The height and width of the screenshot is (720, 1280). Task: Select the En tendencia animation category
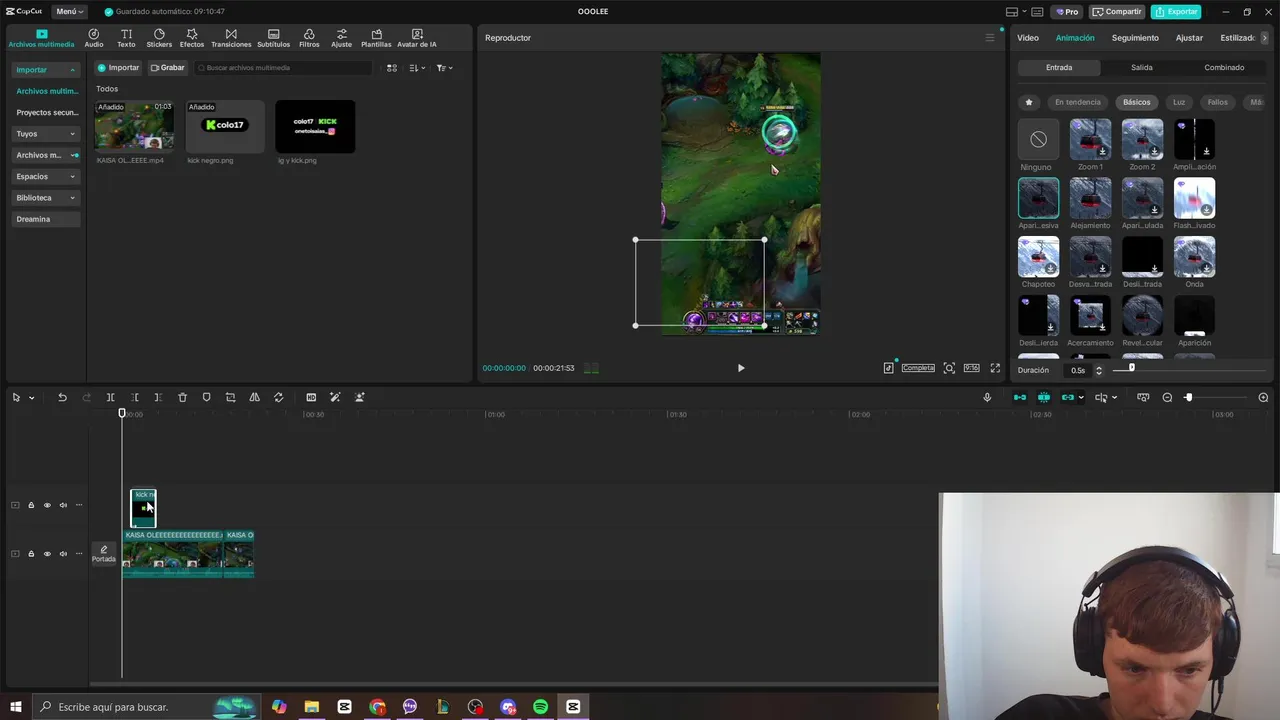(1077, 102)
